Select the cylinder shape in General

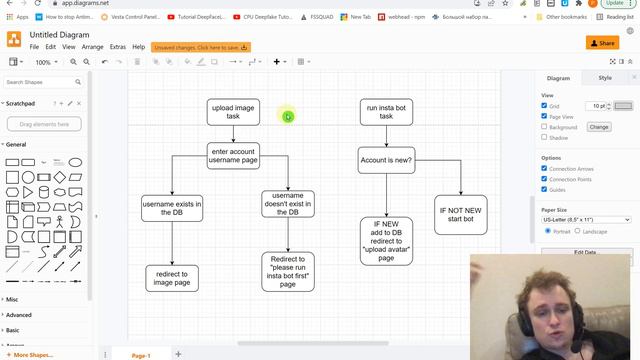[x=44, y=192]
